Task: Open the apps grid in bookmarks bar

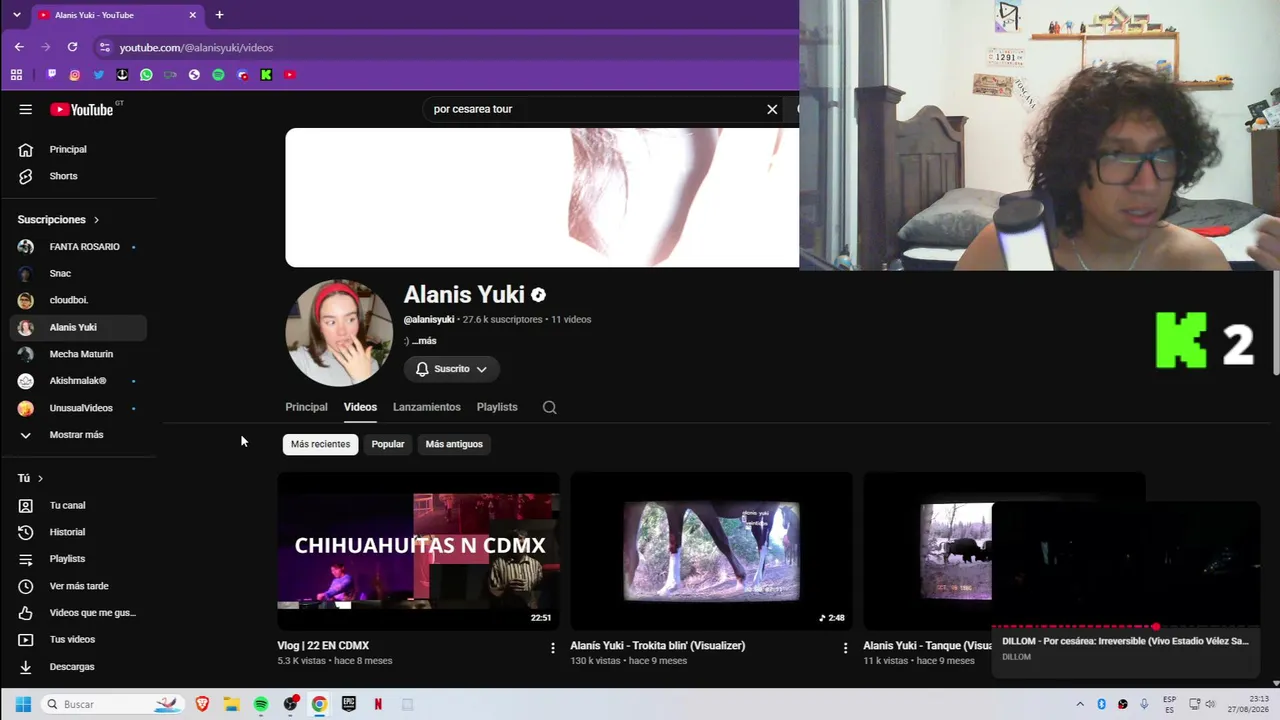Action: point(17,75)
